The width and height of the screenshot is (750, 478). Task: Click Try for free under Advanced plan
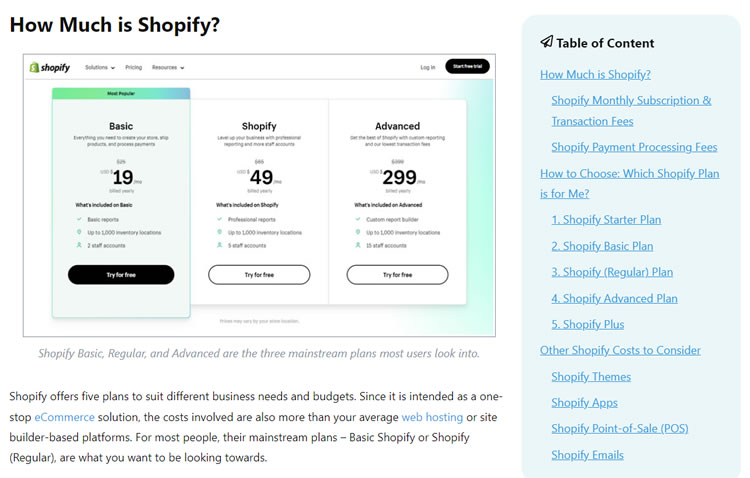397,275
